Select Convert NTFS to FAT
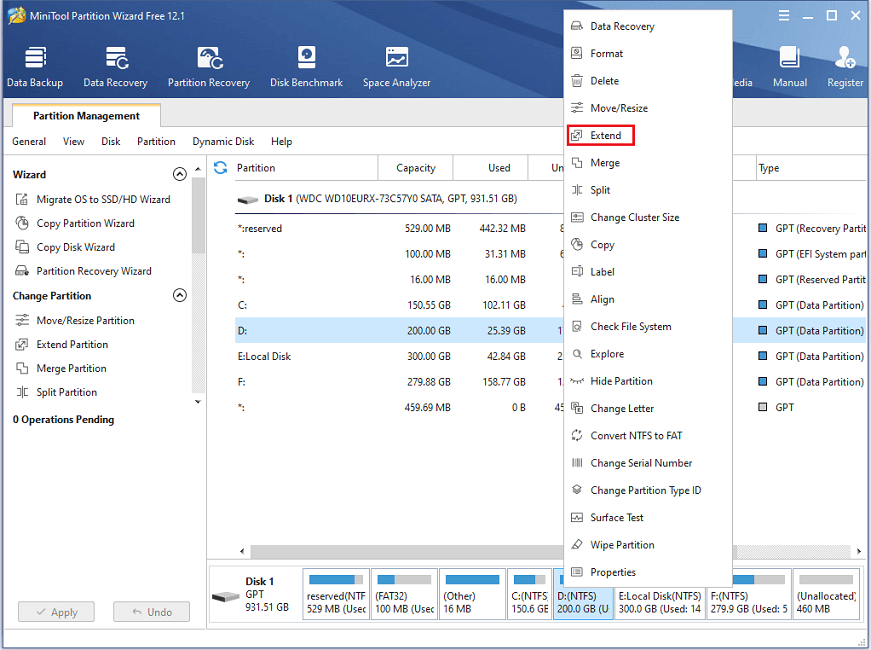This screenshot has width=871, height=650. tap(648, 436)
